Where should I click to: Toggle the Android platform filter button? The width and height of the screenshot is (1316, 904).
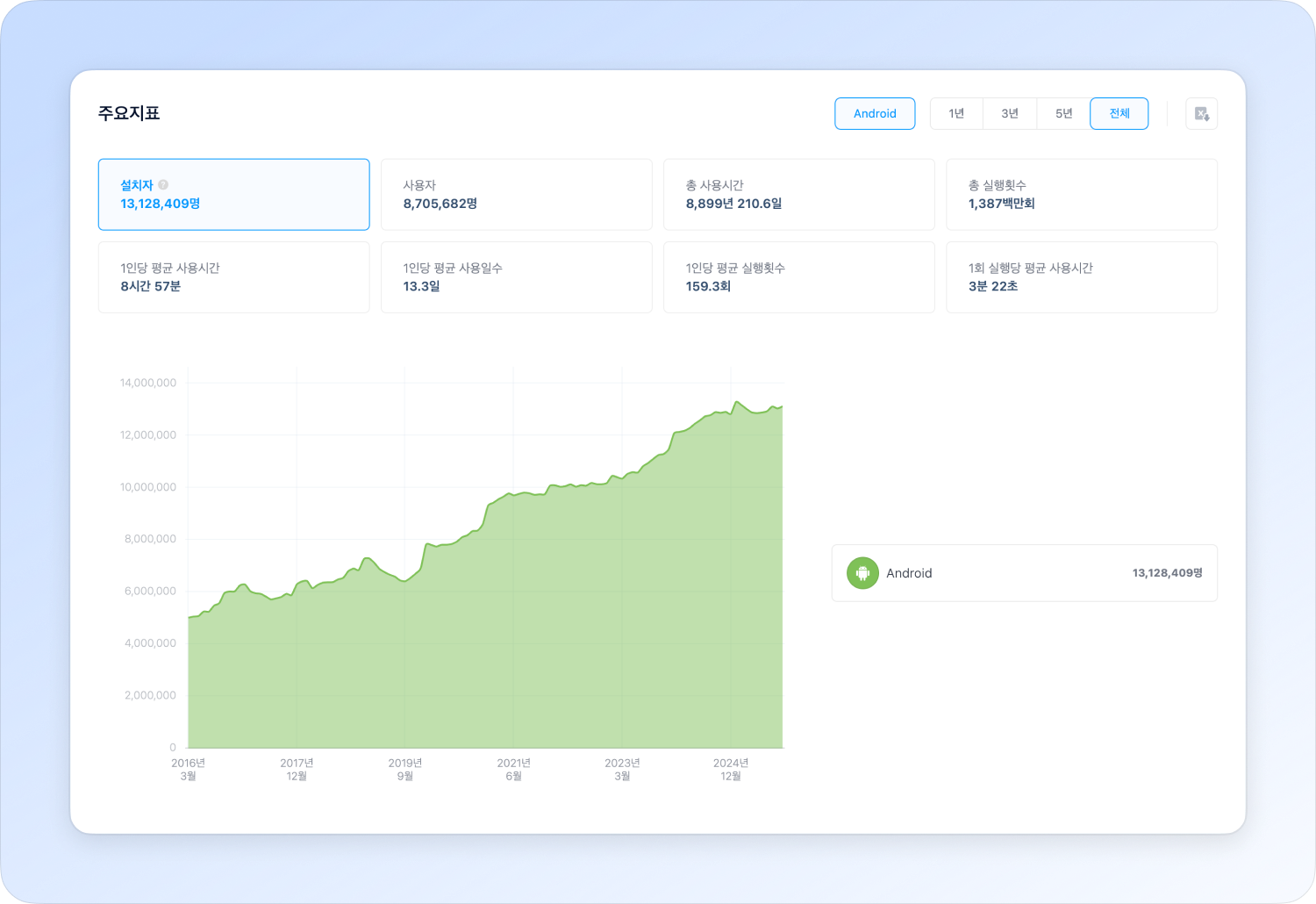click(x=875, y=114)
